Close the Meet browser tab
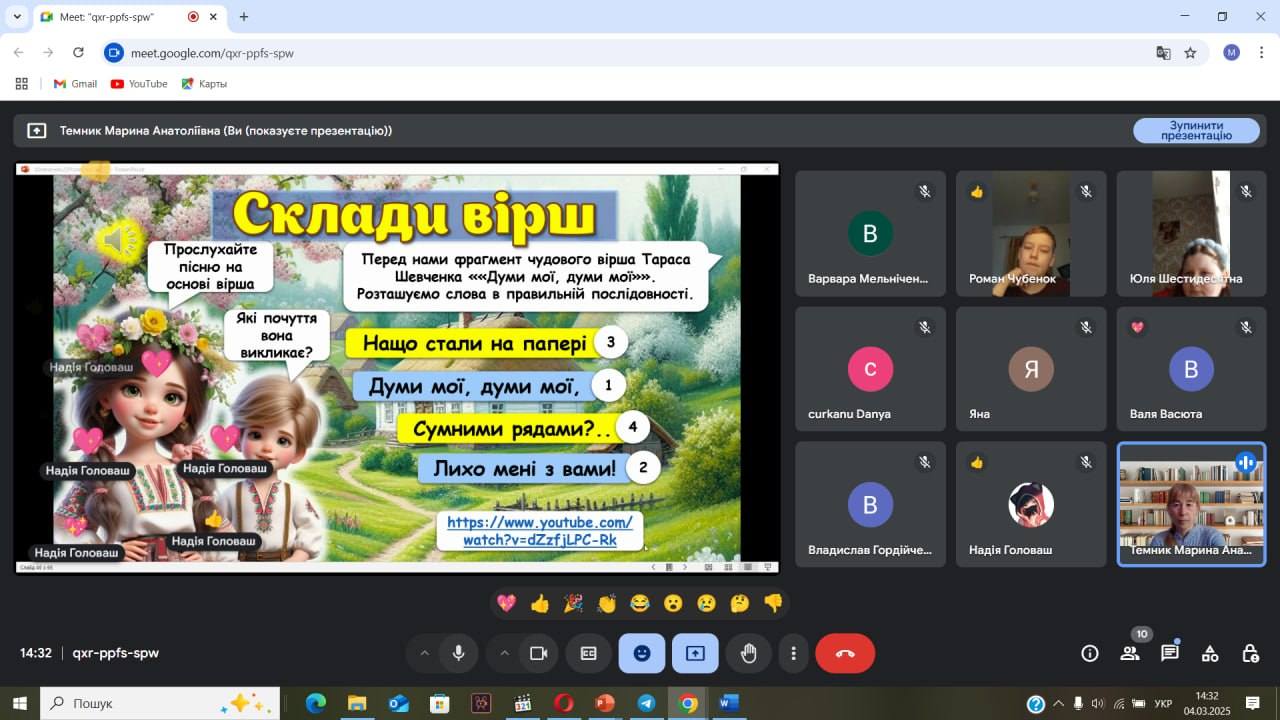This screenshot has width=1280, height=720. tap(214, 17)
